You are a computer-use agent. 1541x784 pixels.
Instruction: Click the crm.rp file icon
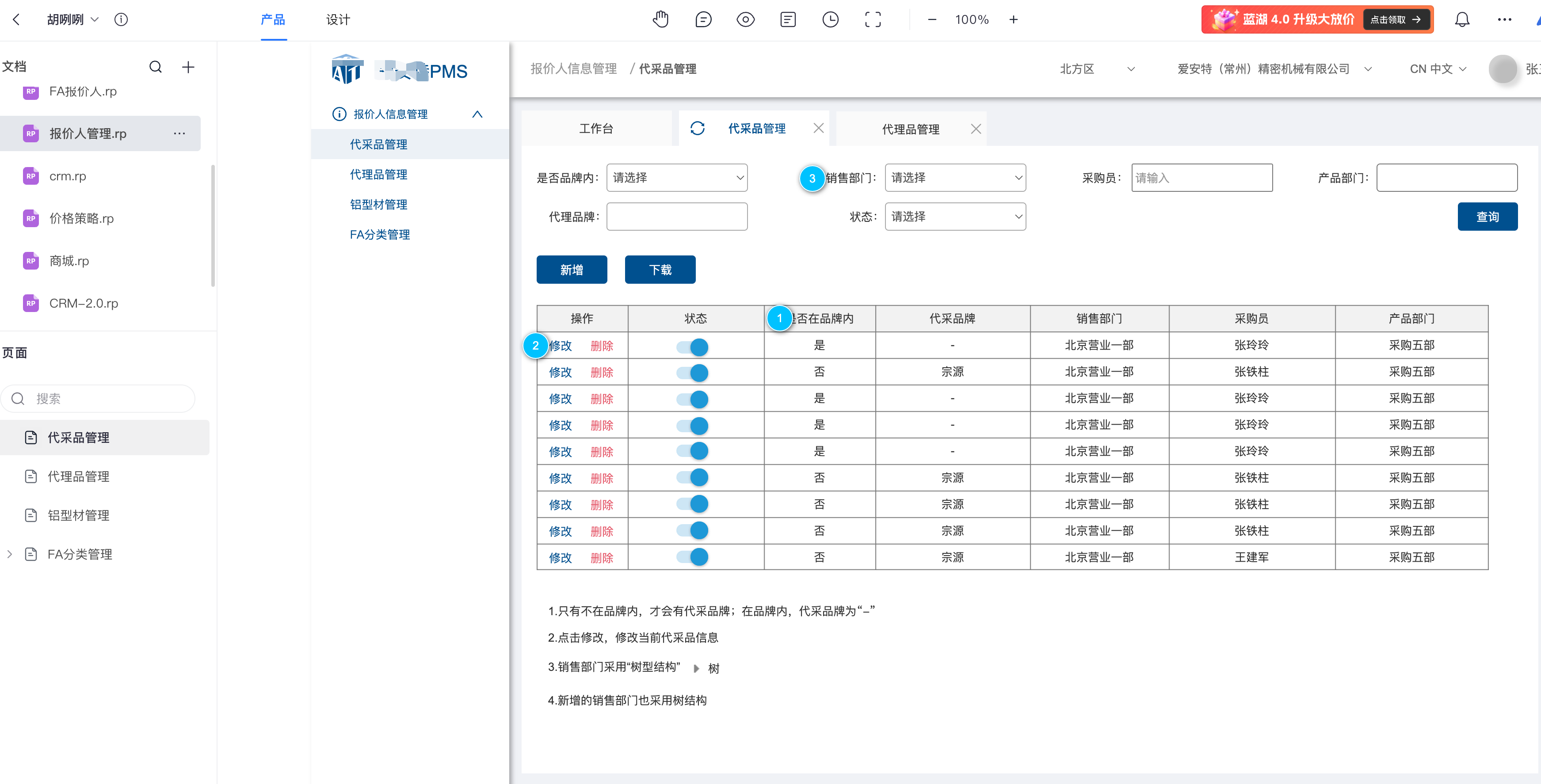[31, 176]
